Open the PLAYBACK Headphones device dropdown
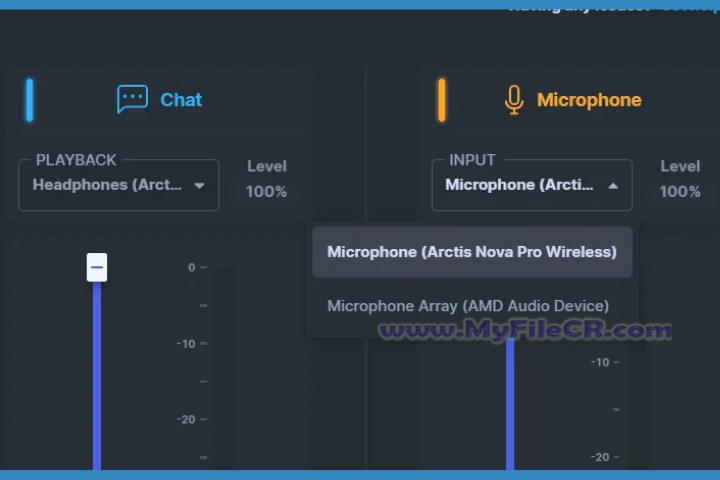720x480 pixels. point(108,185)
